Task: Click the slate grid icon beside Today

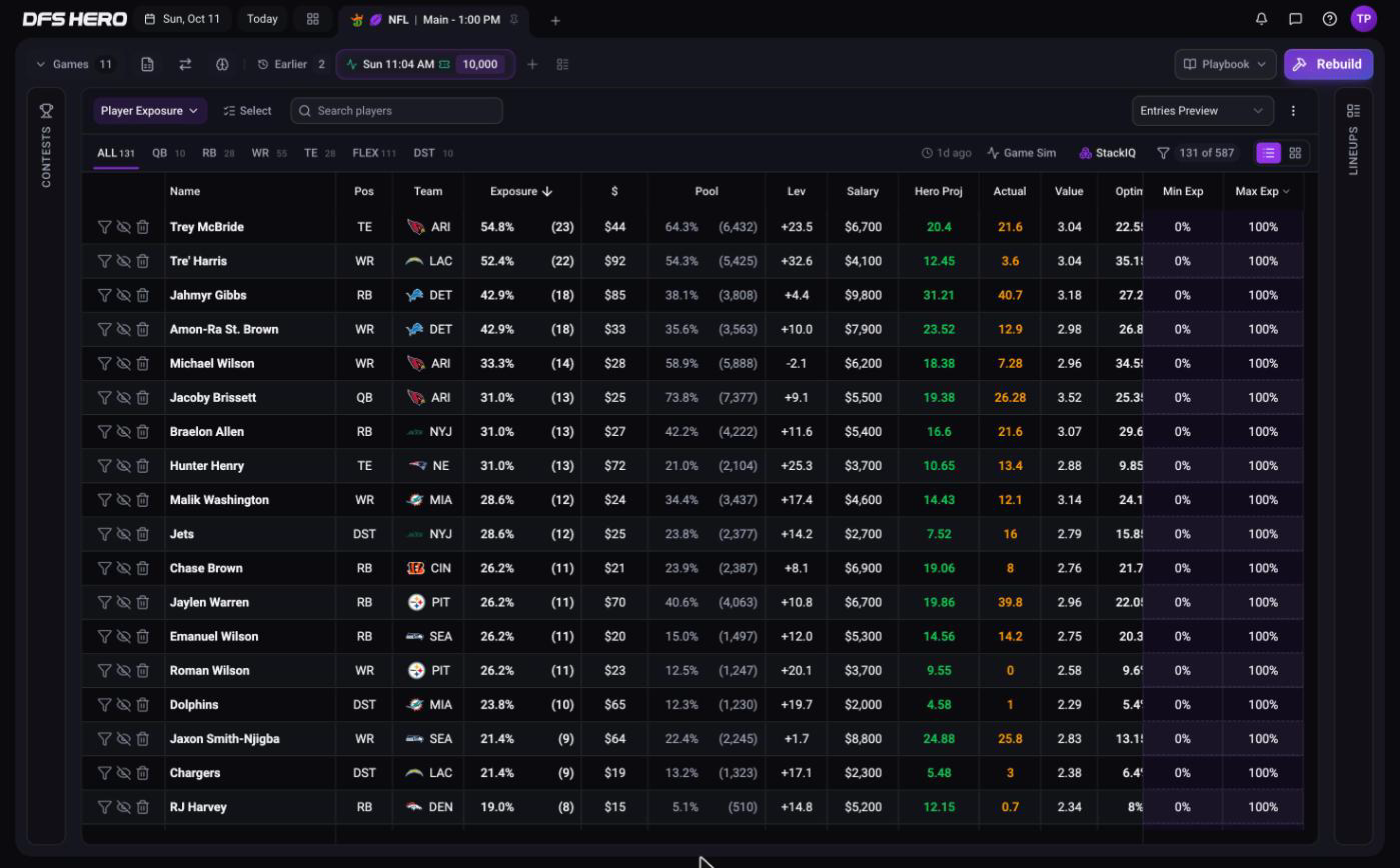Action: [313, 19]
